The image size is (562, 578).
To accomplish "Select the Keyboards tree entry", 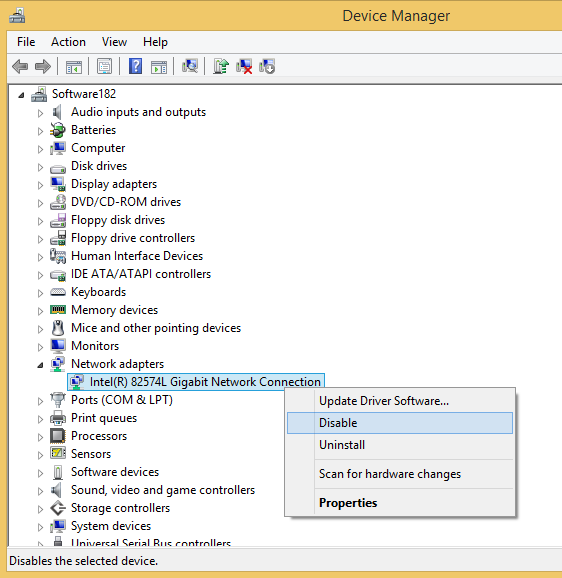I will point(98,292).
